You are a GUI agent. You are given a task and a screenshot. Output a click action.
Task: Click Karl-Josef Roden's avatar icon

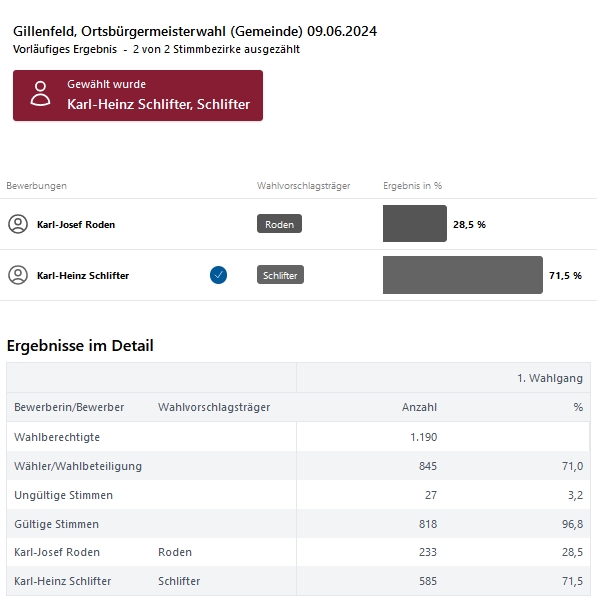pyautogui.click(x=18, y=224)
